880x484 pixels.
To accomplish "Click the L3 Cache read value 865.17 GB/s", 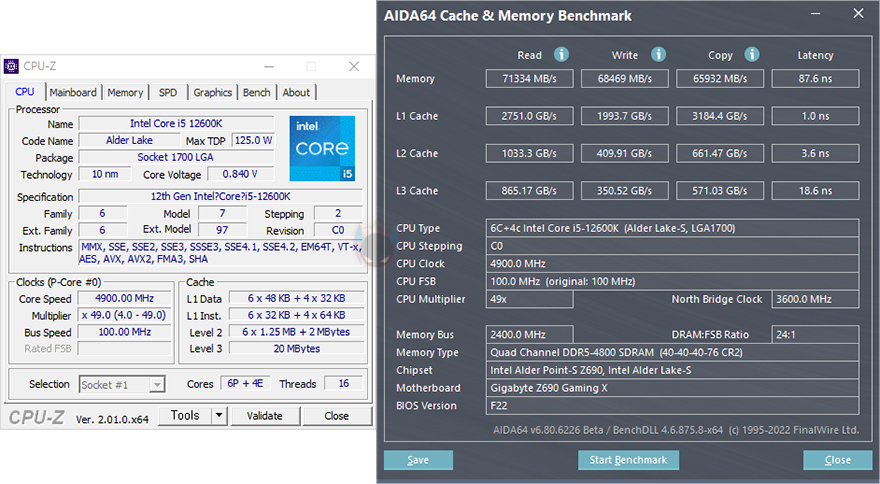I will (x=529, y=191).
